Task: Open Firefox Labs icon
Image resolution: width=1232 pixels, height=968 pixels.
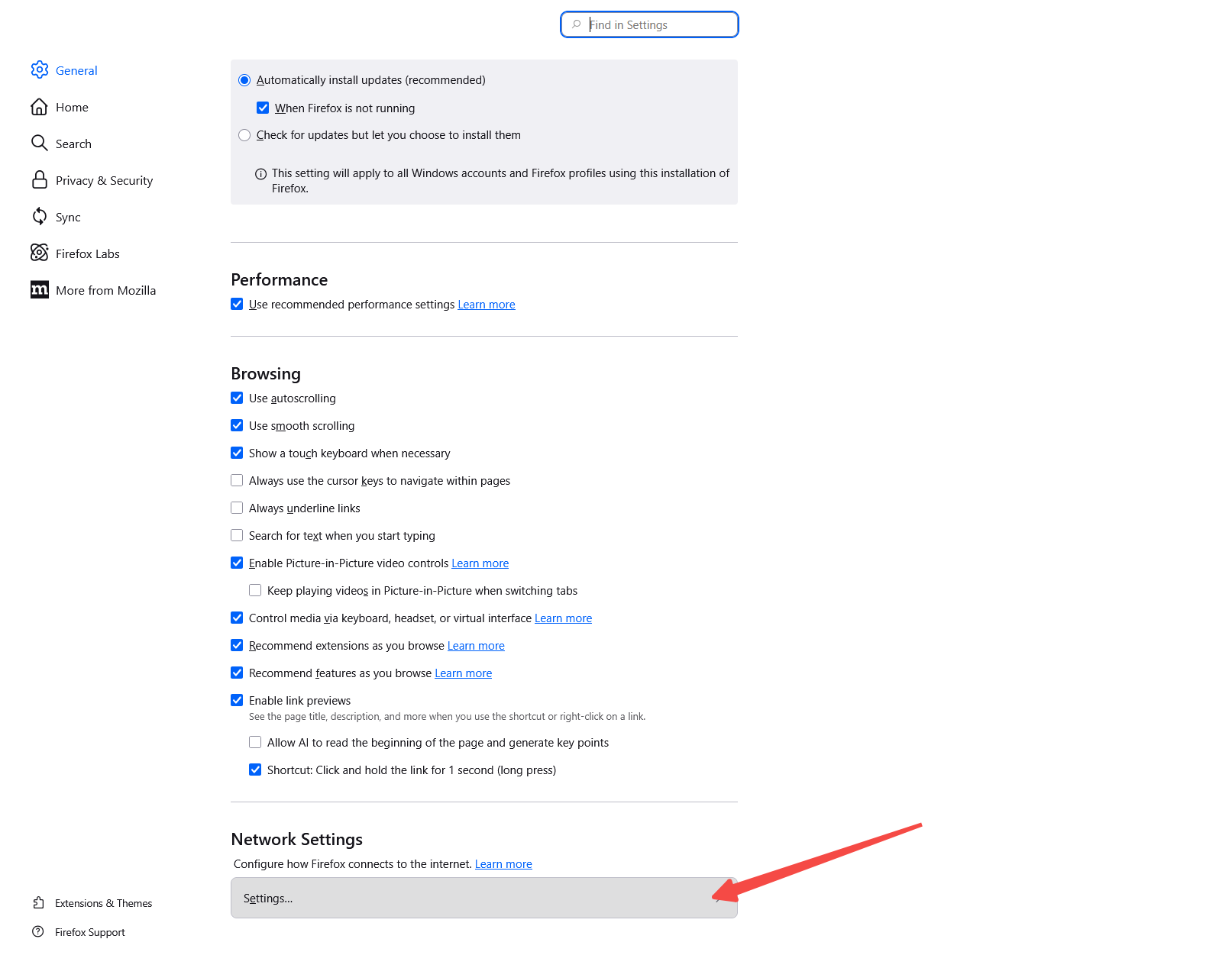Action: pyautogui.click(x=40, y=253)
